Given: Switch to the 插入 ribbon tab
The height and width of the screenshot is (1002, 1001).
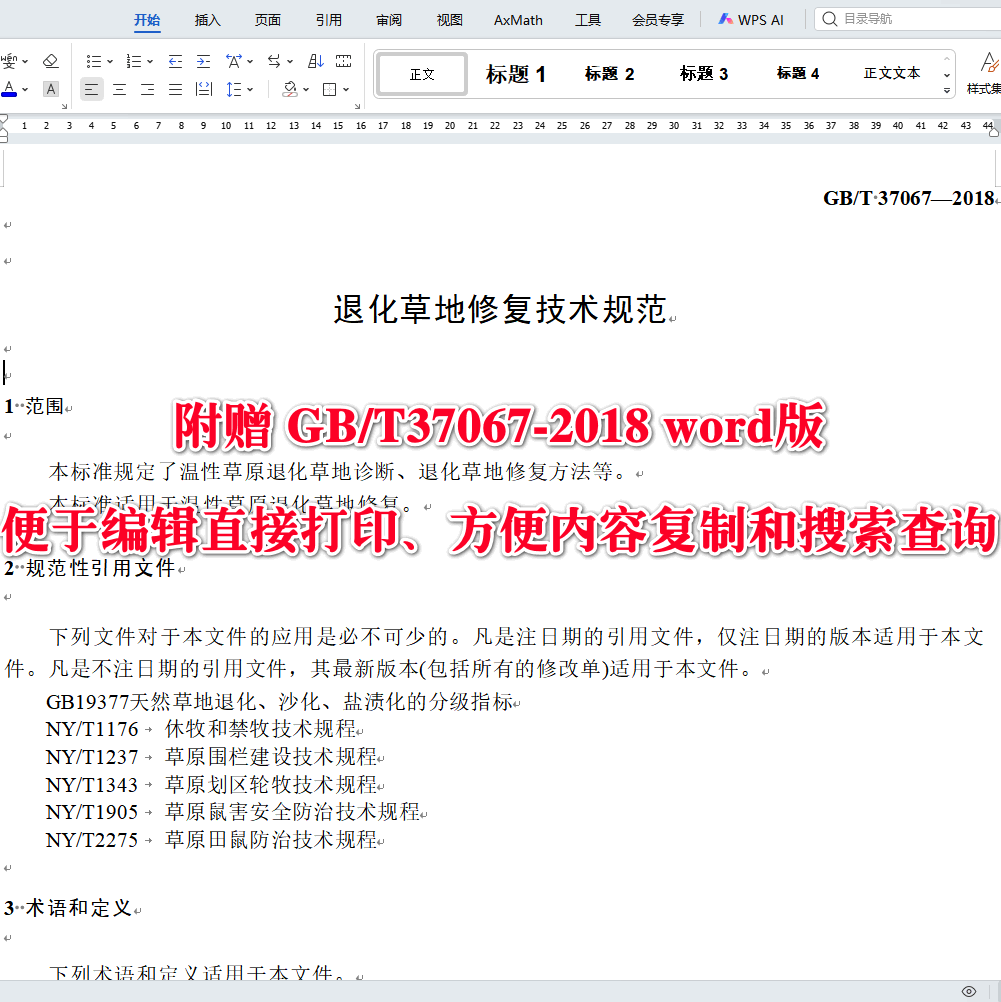Looking at the screenshot, I should coord(207,19).
